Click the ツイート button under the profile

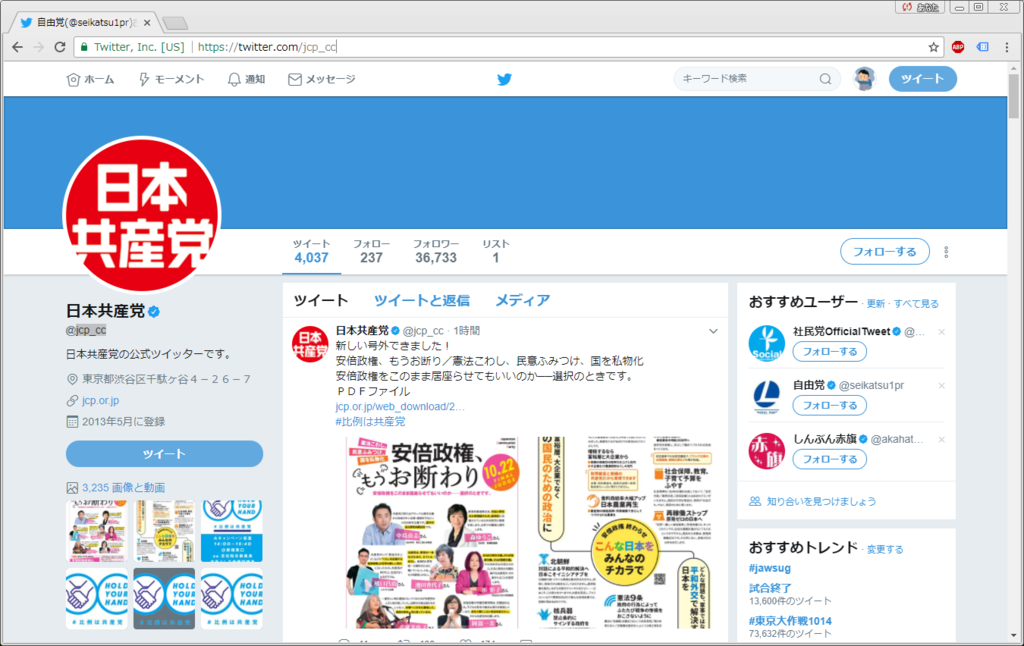click(x=165, y=454)
